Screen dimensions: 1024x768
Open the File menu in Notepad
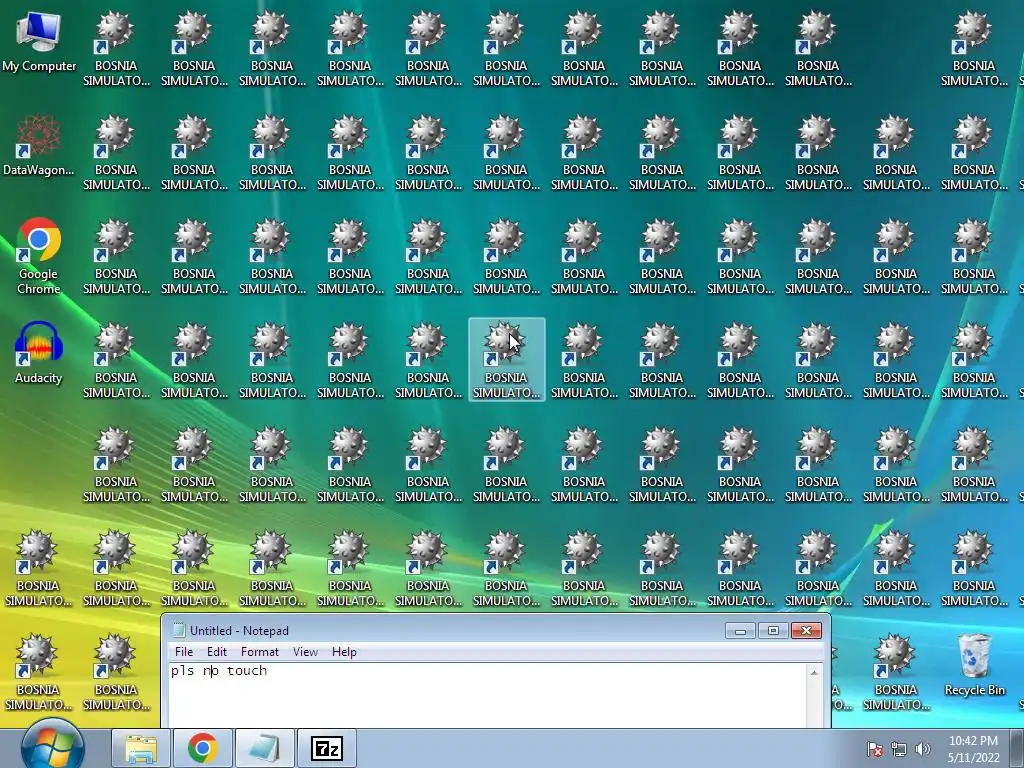[x=184, y=652]
